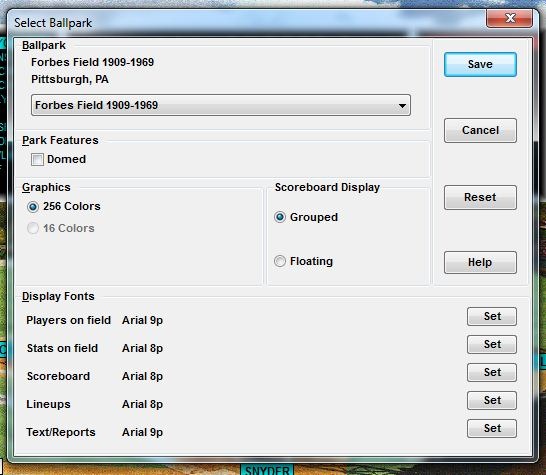546x475 pixels.
Task: Set the Players on field font
Action: (x=492, y=317)
